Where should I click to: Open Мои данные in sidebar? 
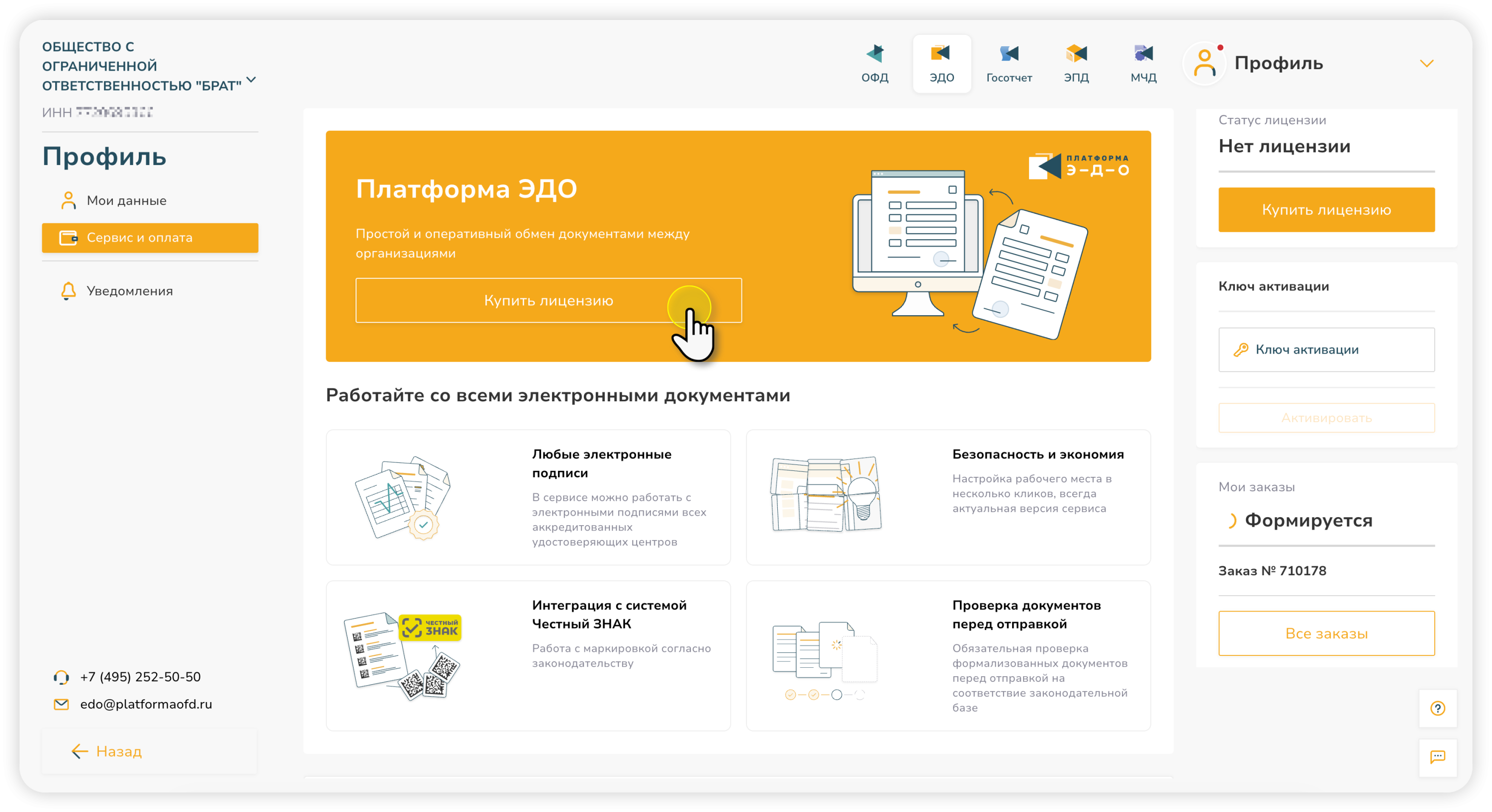126,200
